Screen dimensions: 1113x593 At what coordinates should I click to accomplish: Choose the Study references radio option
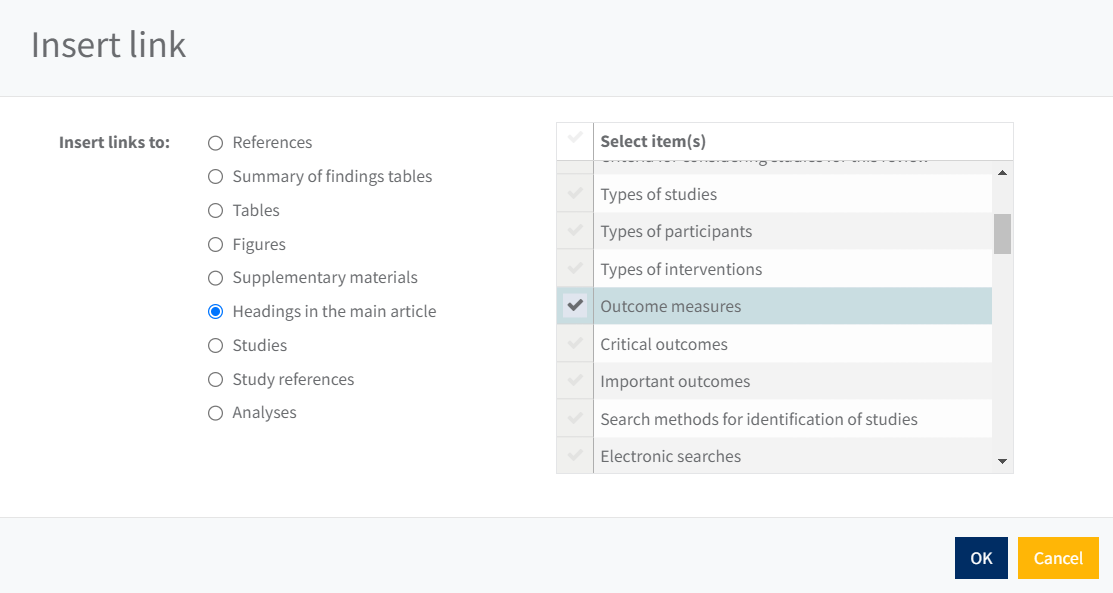click(215, 380)
